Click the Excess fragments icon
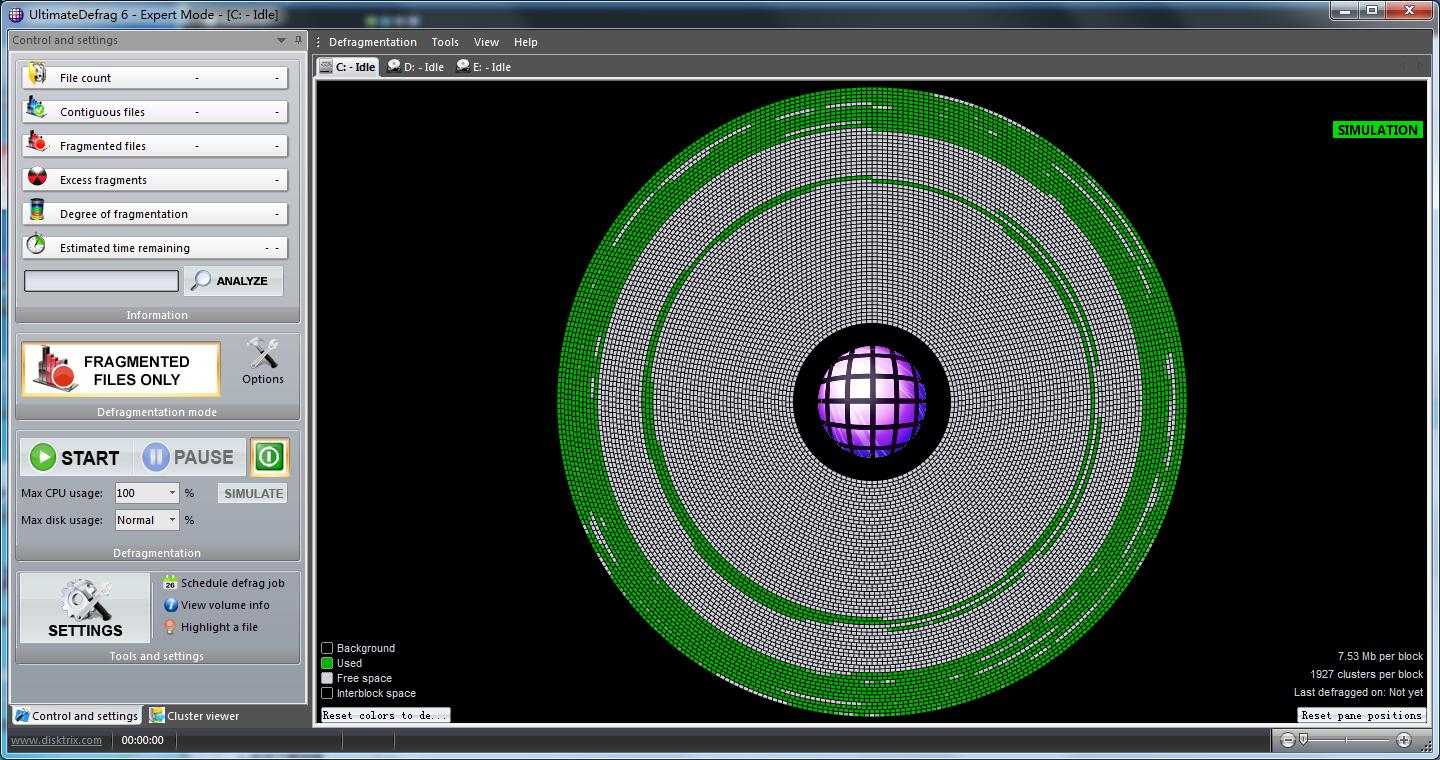The height and width of the screenshot is (760, 1440). (x=37, y=178)
